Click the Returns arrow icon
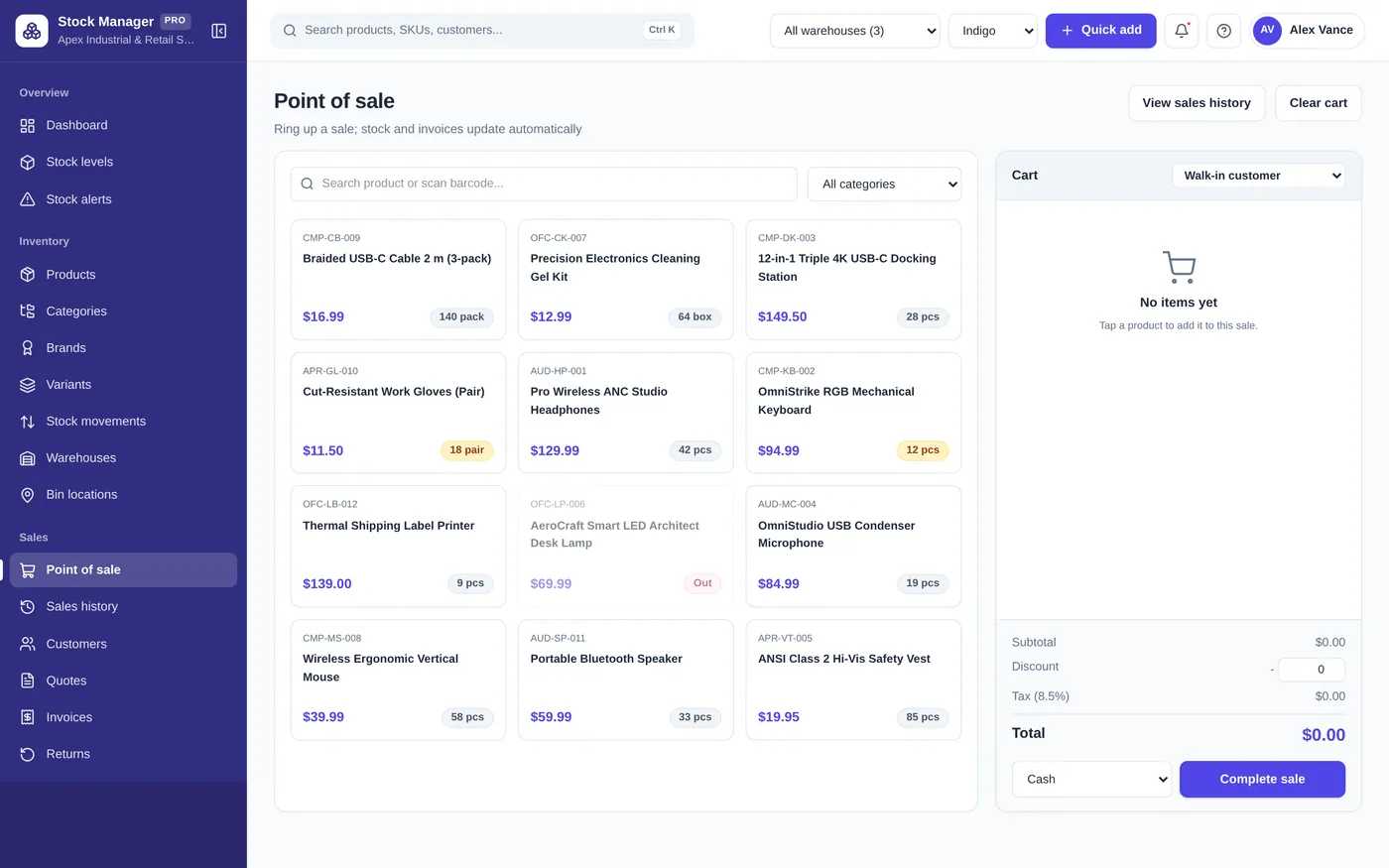1389x868 pixels. 28,754
